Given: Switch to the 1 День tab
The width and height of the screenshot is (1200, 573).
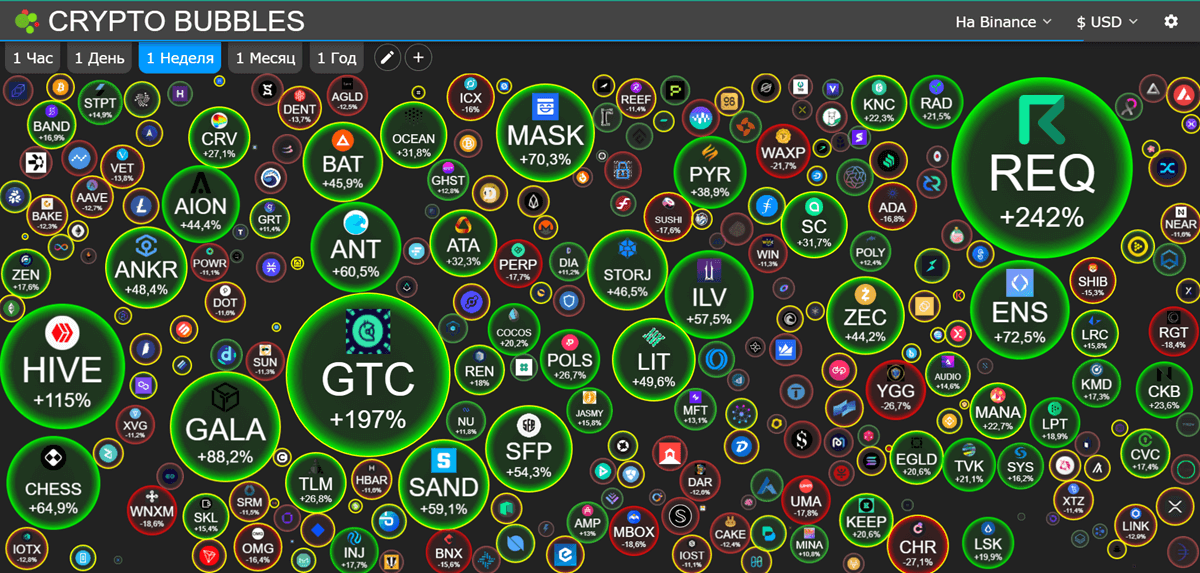Looking at the screenshot, I should [x=99, y=58].
